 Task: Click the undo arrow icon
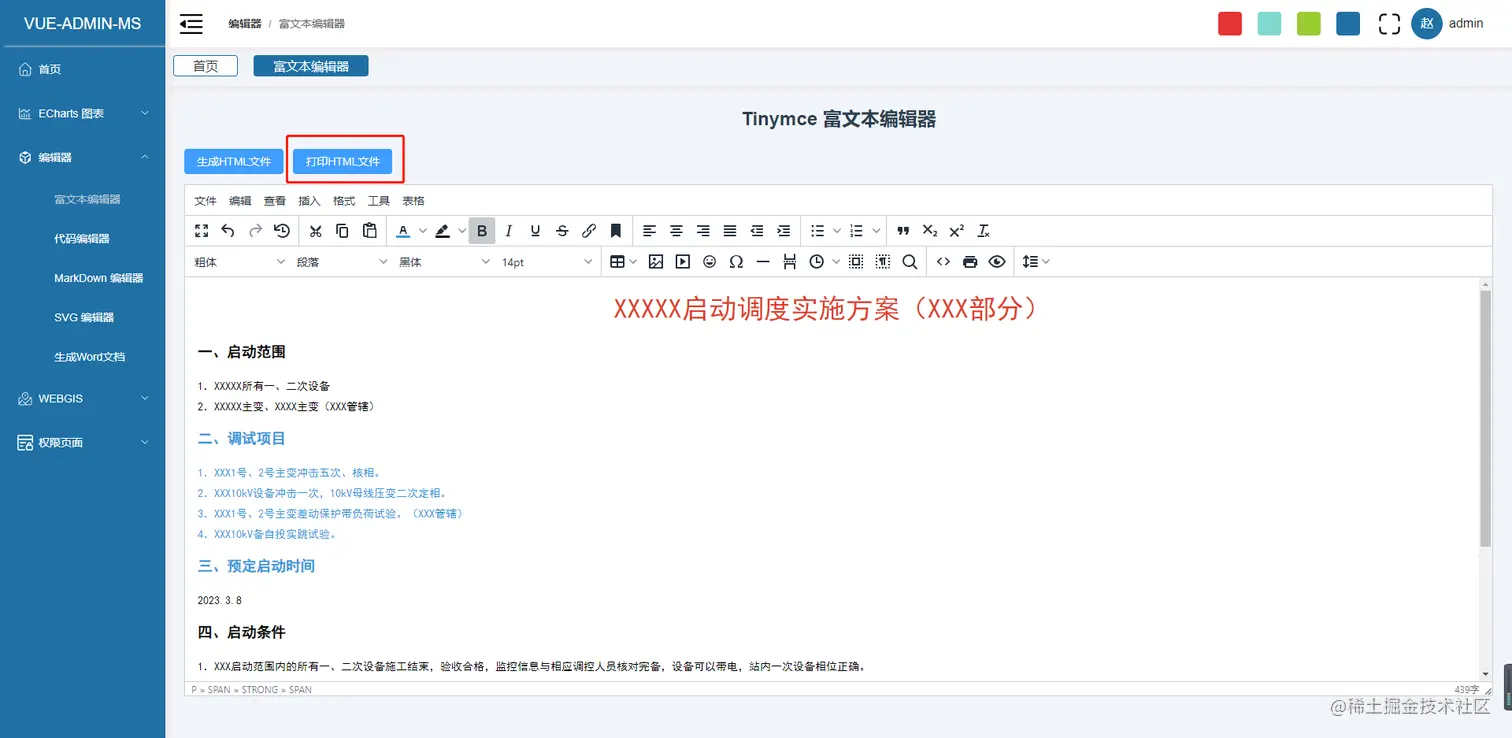(x=228, y=231)
